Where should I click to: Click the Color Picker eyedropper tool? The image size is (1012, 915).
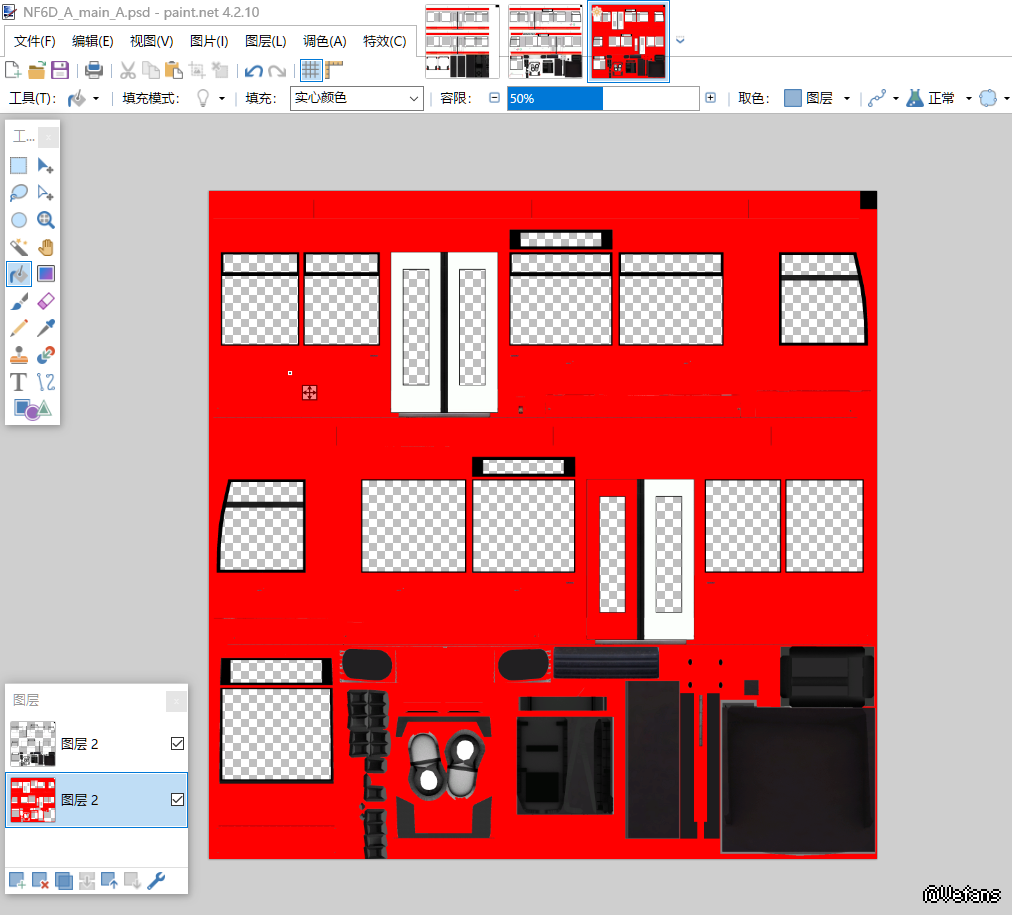tap(45, 328)
